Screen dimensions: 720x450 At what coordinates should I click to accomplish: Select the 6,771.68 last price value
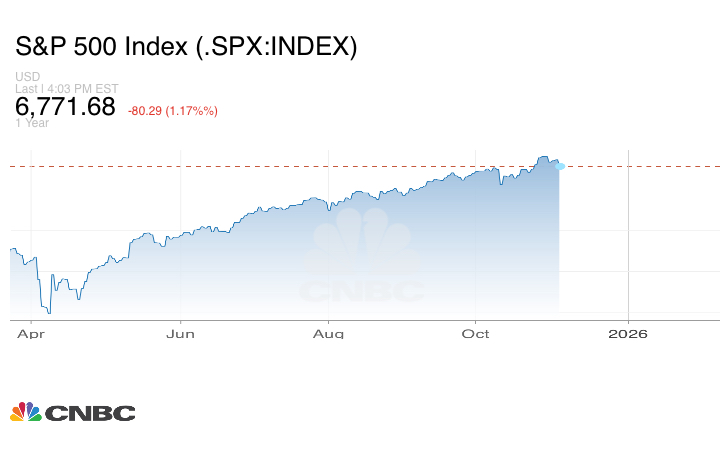(66, 106)
